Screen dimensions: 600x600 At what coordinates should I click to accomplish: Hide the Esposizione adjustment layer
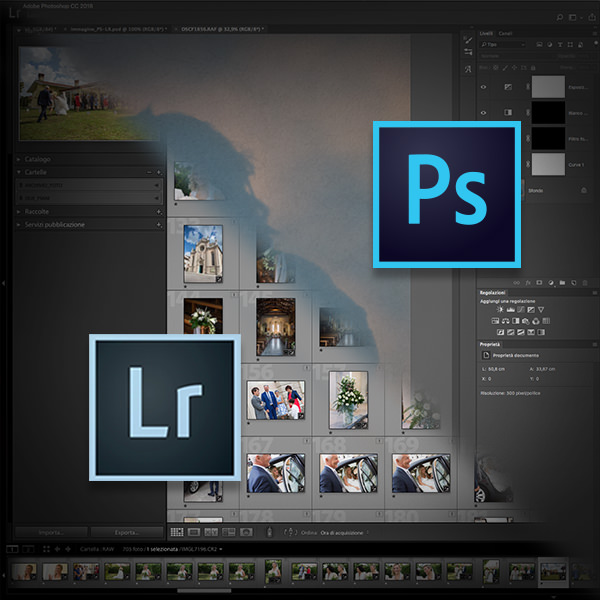pyautogui.click(x=483, y=87)
